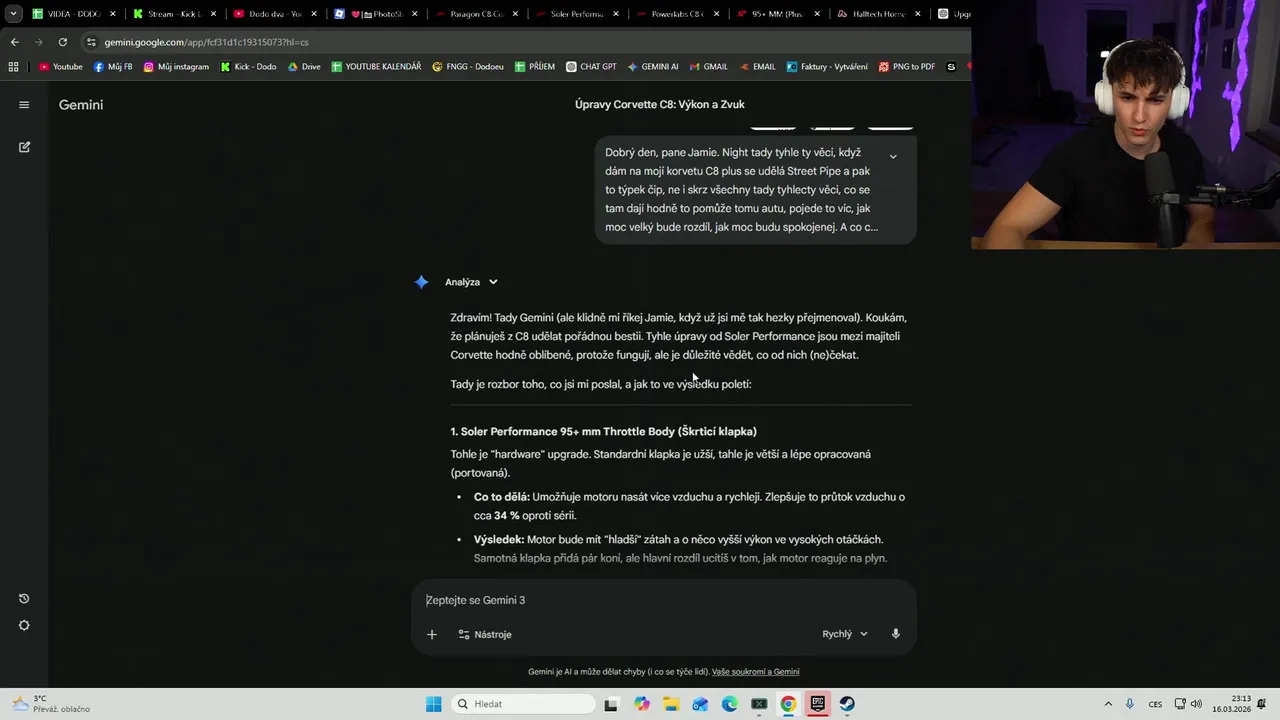Switch to the Halltech Hornet tab
The width and height of the screenshot is (1280, 720).
click(879, 14)
